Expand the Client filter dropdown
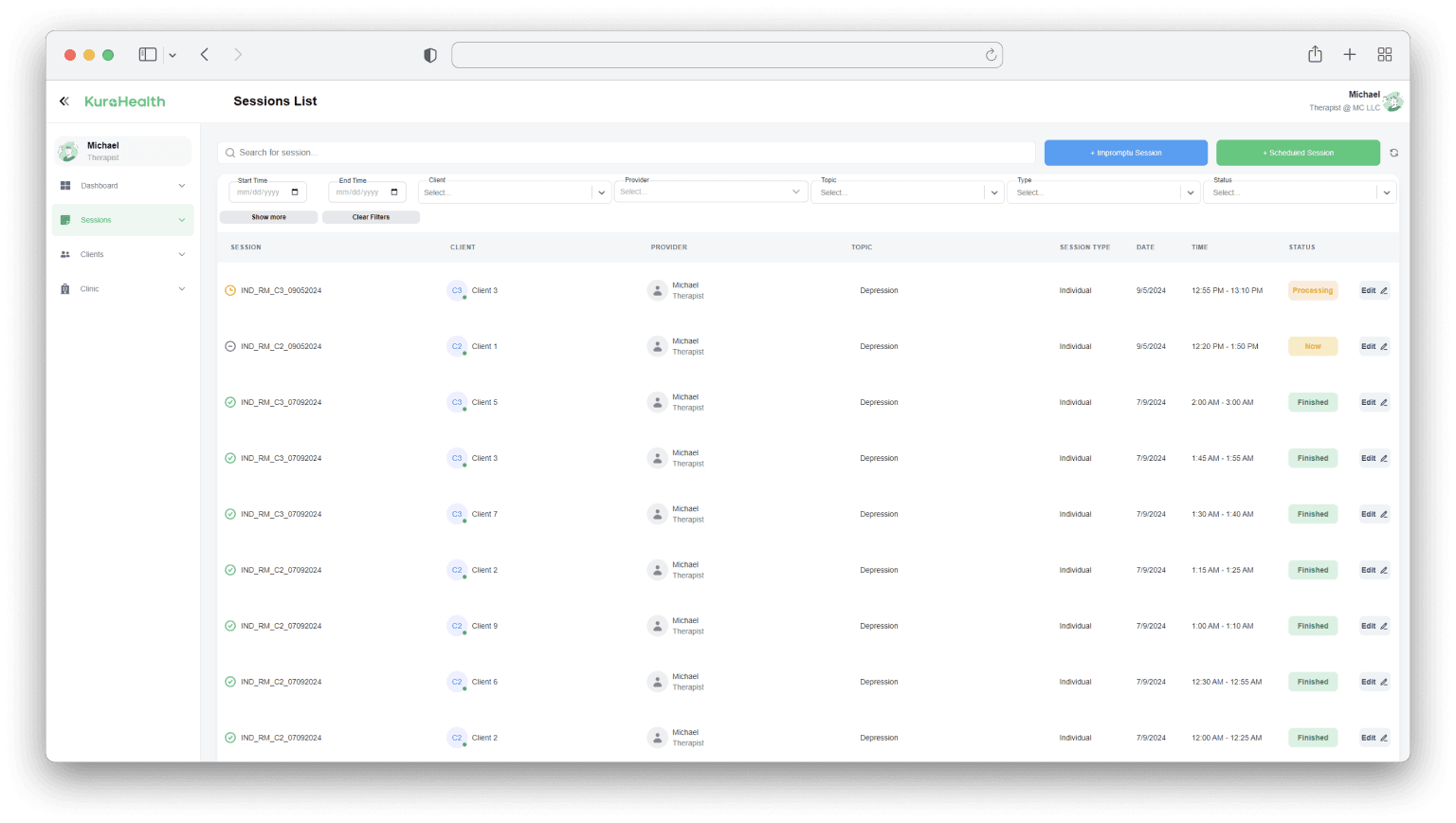Screen dimensions: 1456x823 (601, 192)
